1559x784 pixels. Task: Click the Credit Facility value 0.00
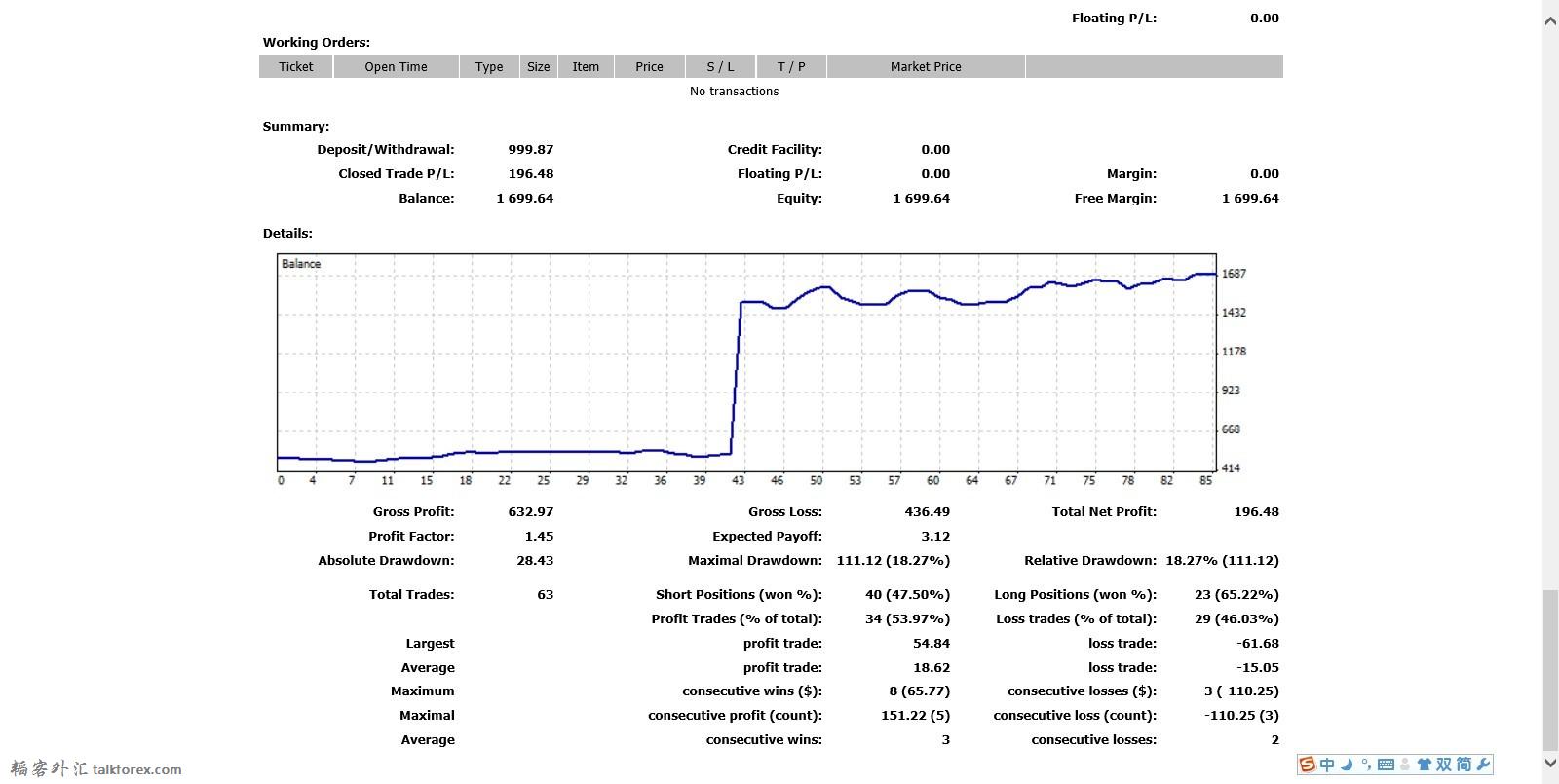tap(935, 149)
